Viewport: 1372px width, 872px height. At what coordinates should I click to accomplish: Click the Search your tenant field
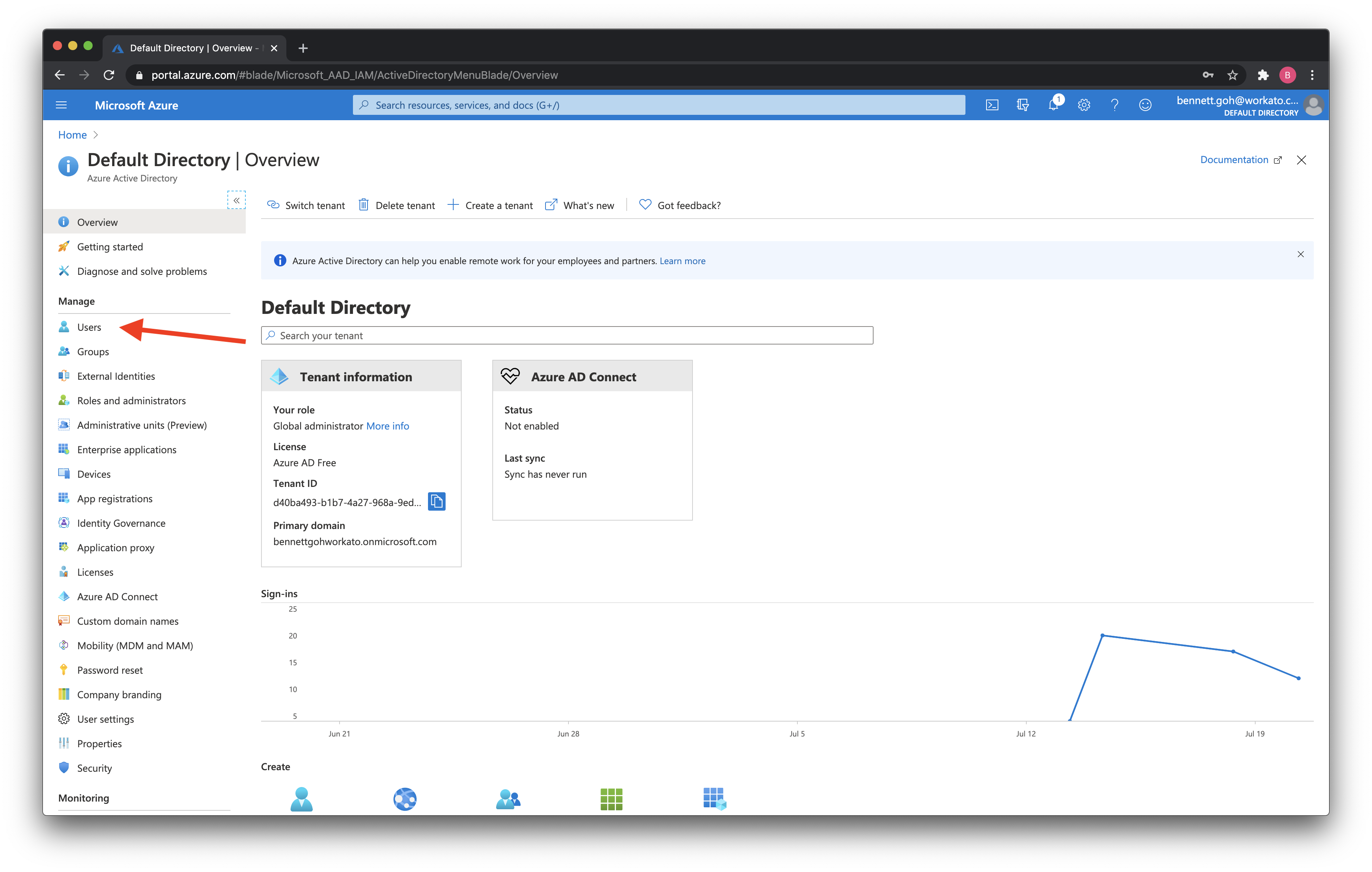click(x=566, y=335)
